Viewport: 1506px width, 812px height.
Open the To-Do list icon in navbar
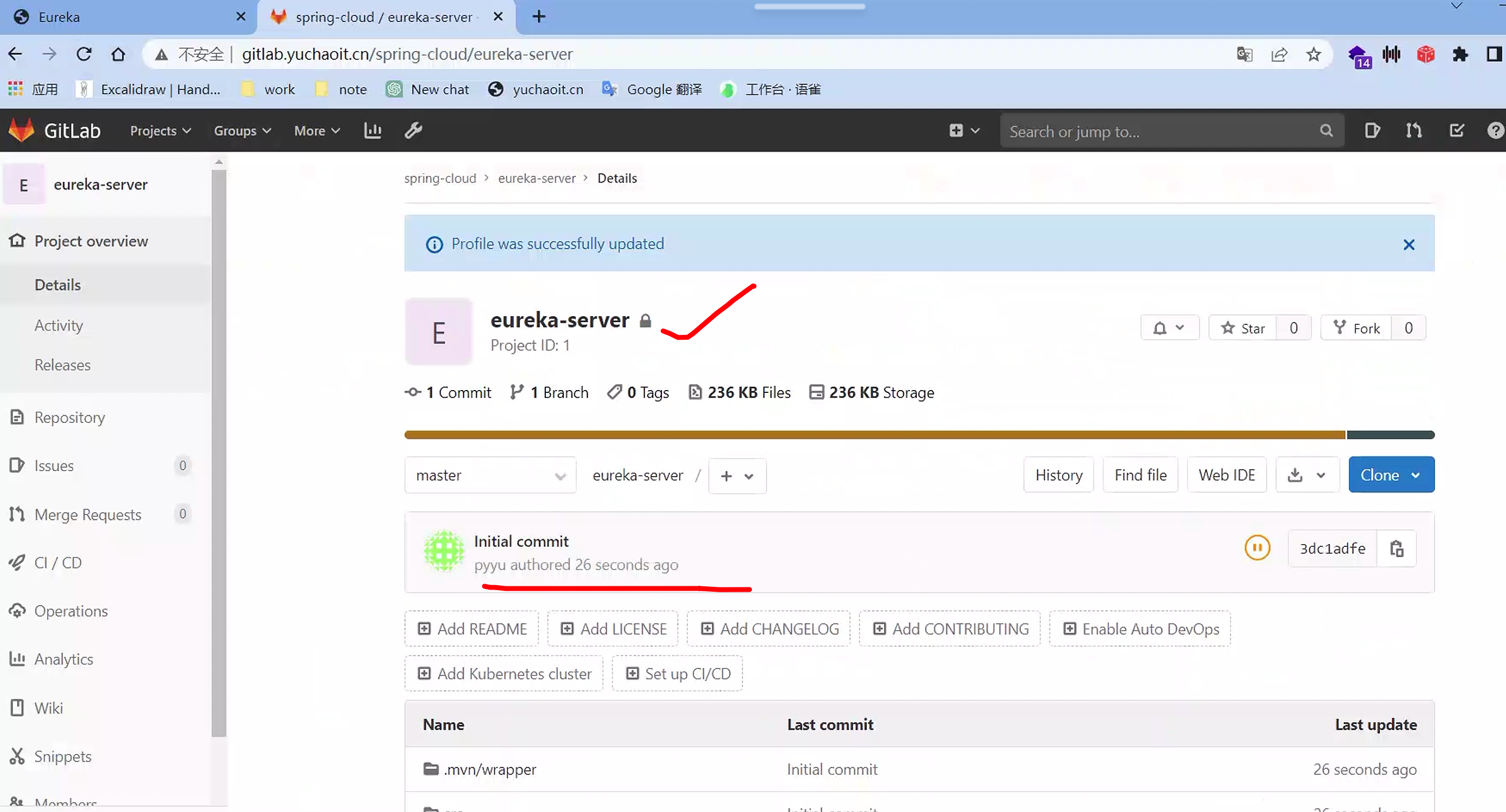point(1457,130)
